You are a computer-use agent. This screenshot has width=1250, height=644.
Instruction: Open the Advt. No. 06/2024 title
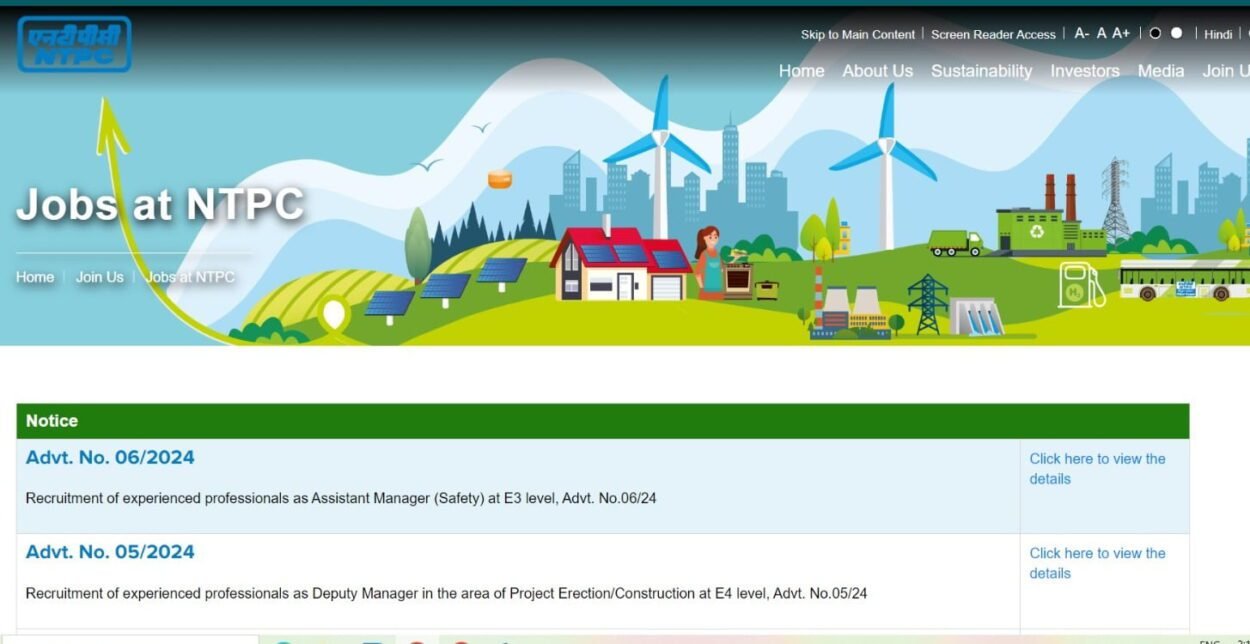coord(110,458)
